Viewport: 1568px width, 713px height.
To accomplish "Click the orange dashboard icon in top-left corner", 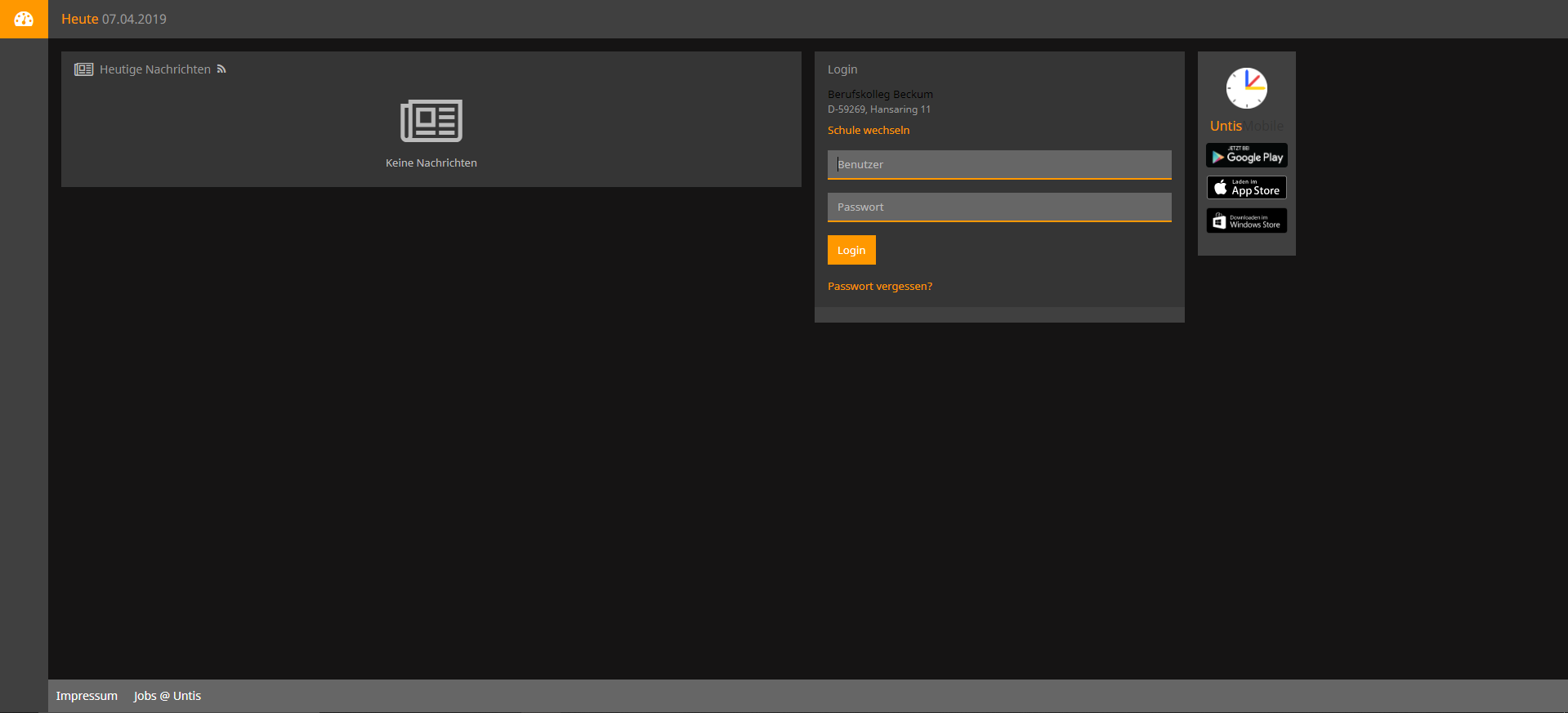I will [24, 19].
